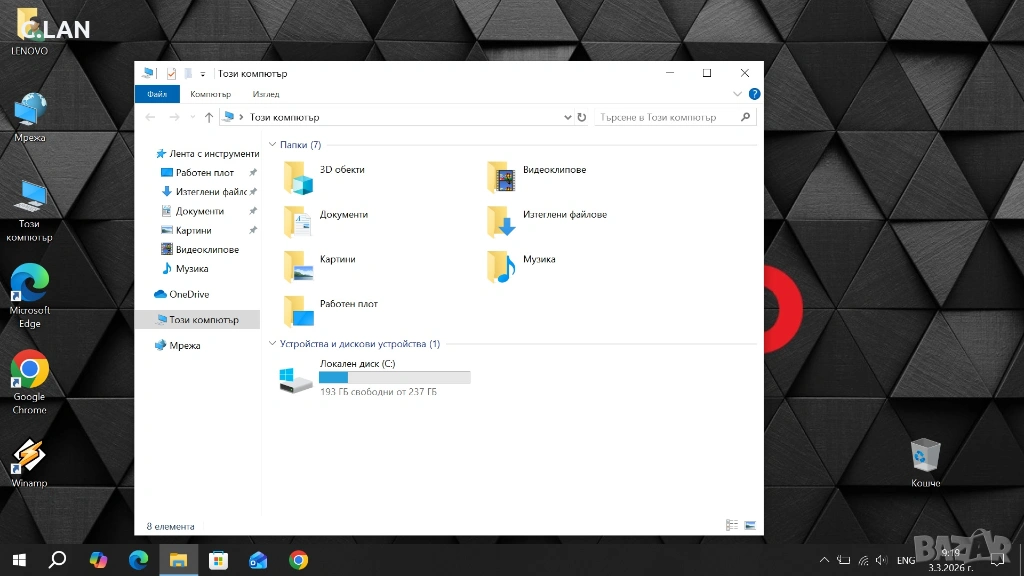This screenshot has height=576, width=1024.
Task: Launch Microsoft Store from the taskbar
Action: 218,560
